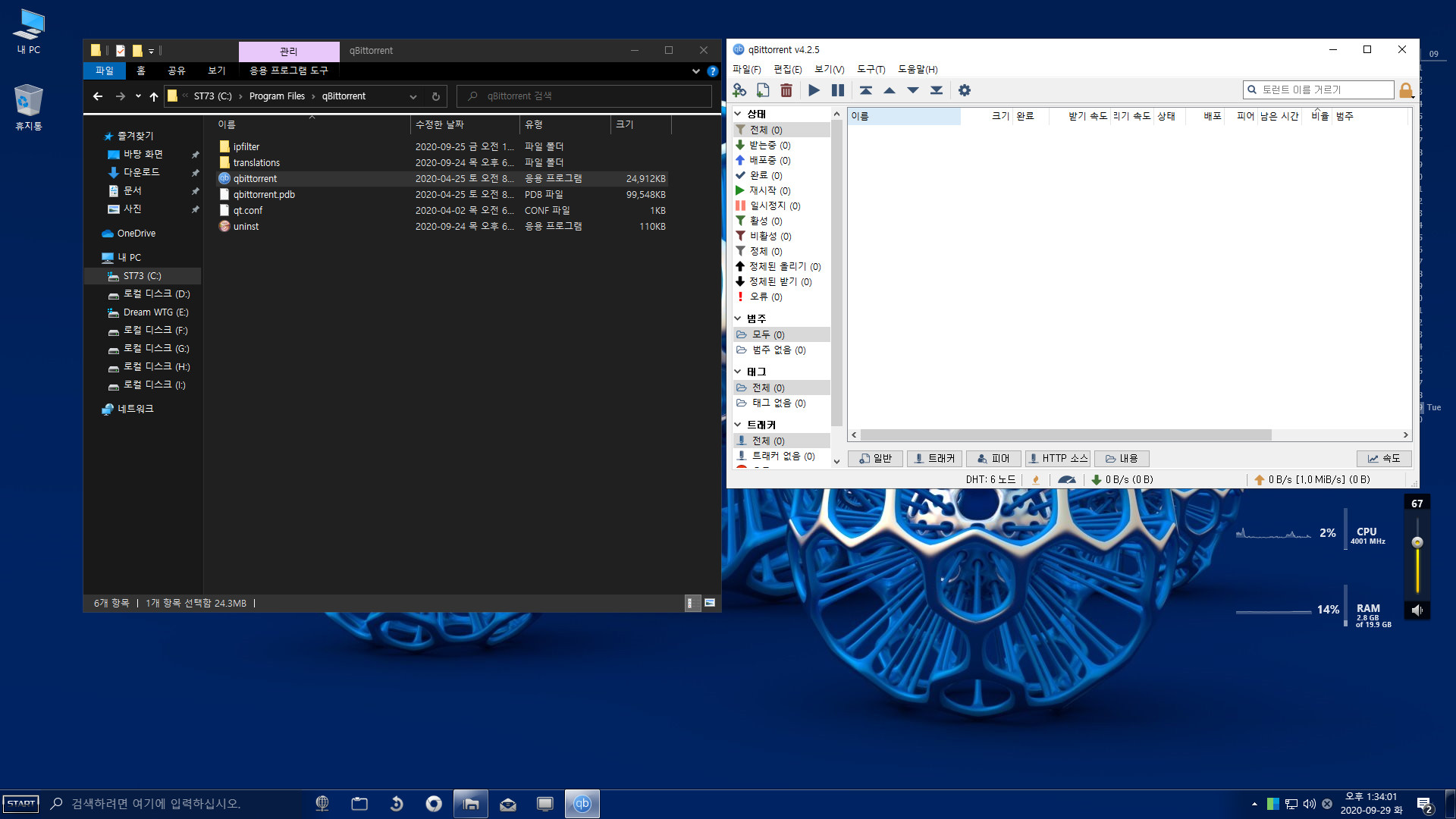Expand the Explorer ribbon chevron

point(695,71)
